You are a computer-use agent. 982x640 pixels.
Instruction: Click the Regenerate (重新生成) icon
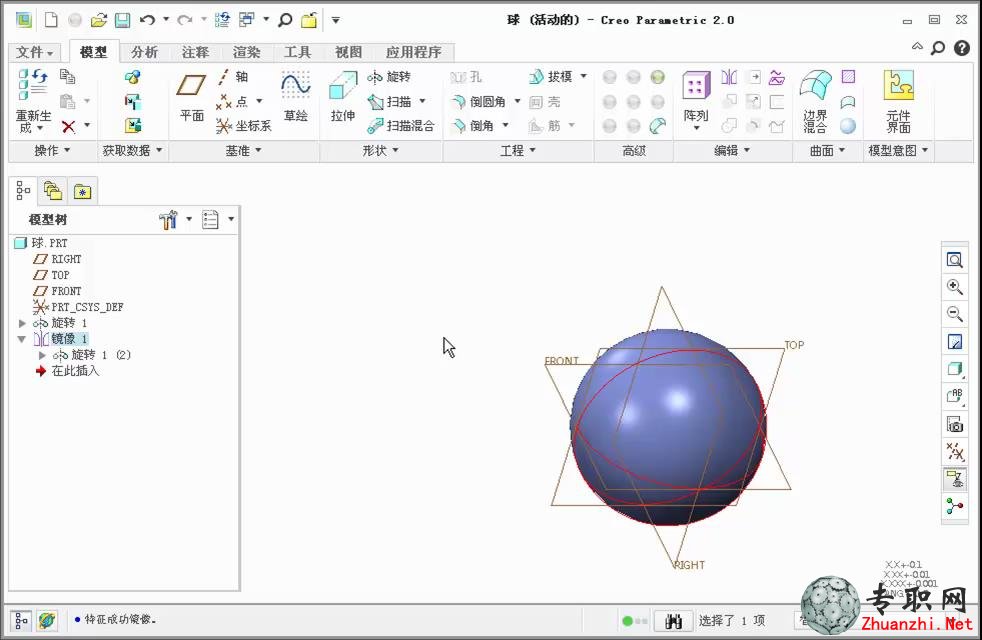tap(33, 85)
